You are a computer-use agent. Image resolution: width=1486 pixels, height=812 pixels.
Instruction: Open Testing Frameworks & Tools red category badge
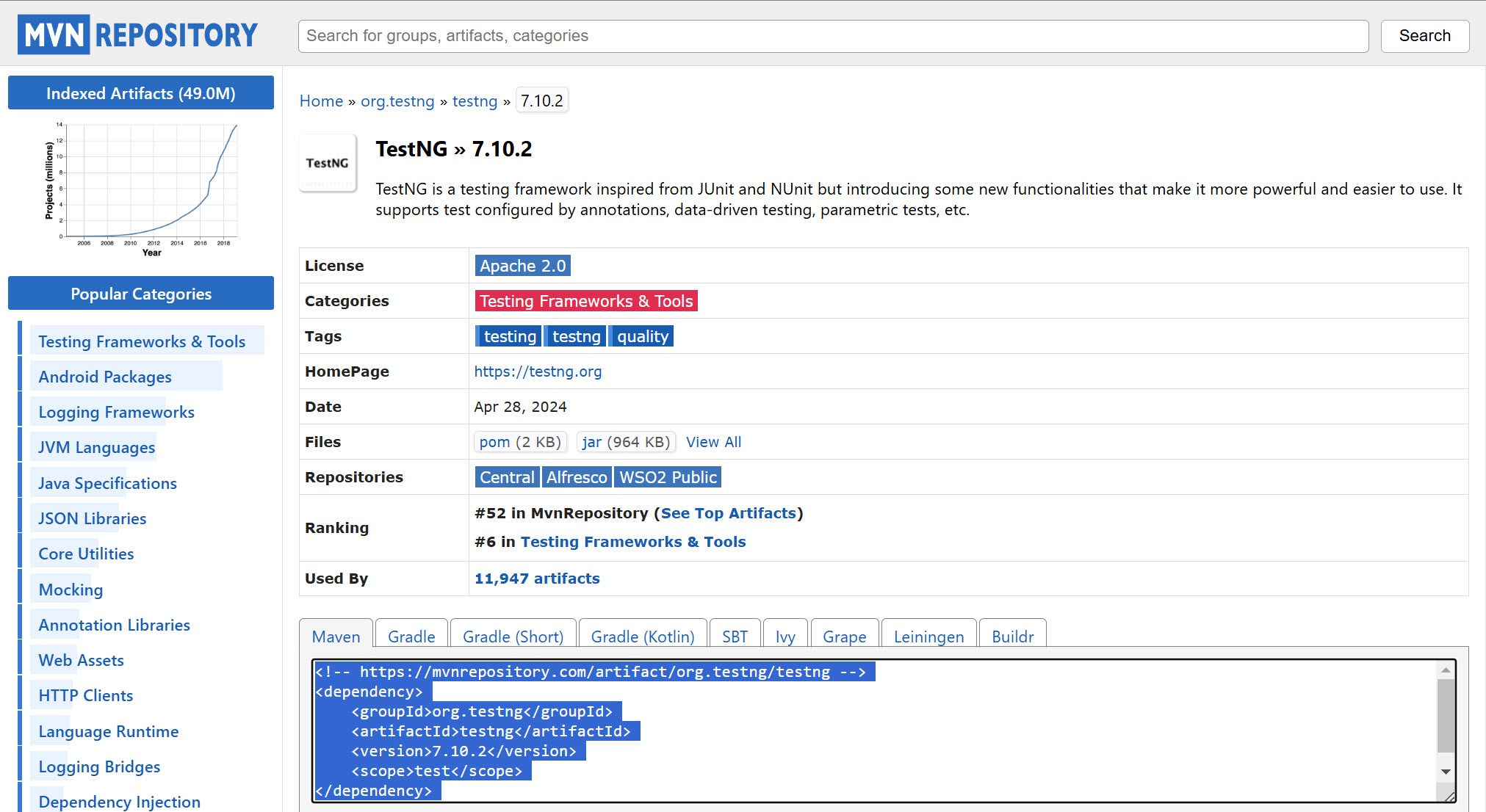[x=586, y=301]
